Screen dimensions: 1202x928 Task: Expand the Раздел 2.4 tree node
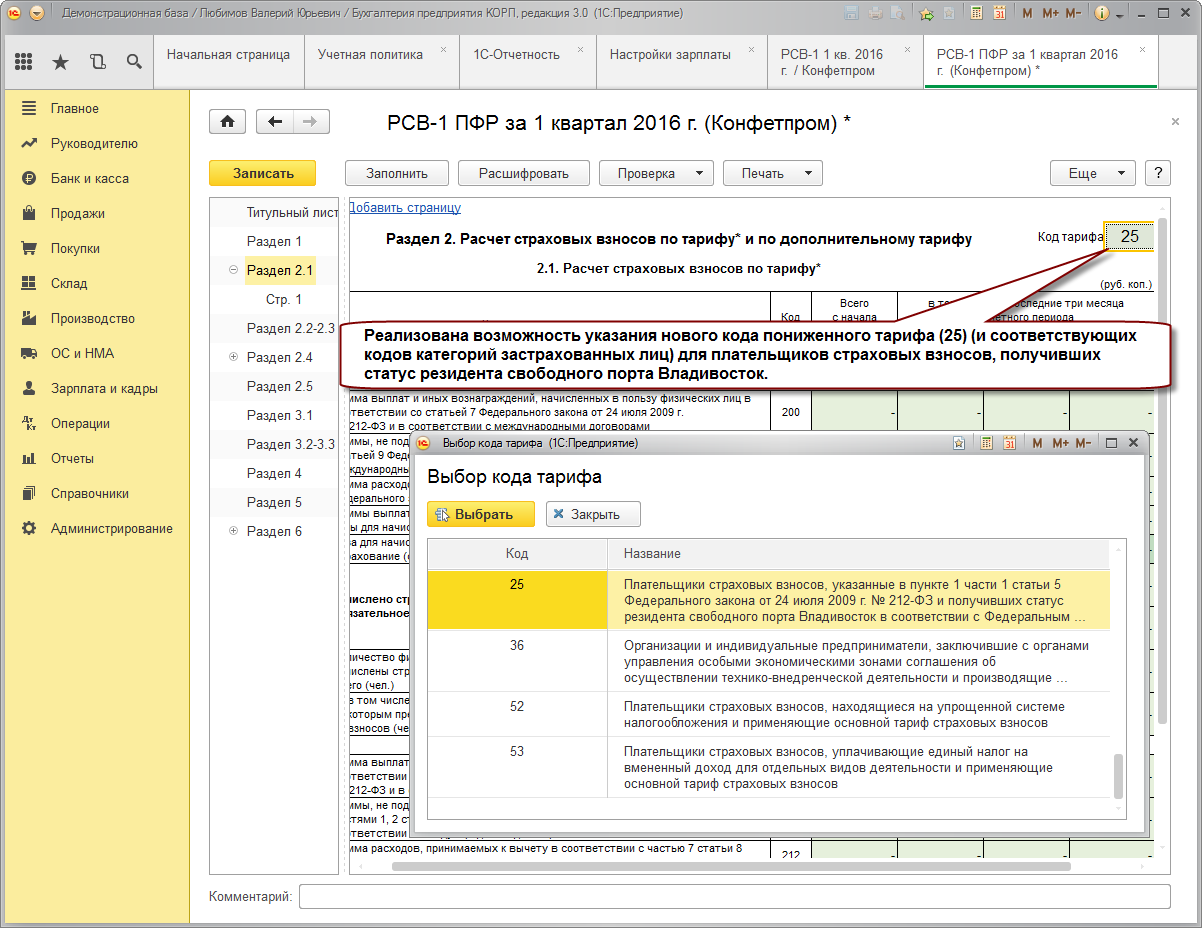233,357
